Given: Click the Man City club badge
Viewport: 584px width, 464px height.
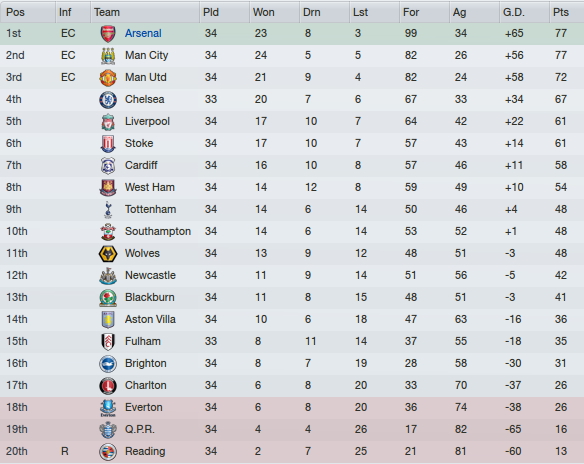Looking at the screenshot, I should (108, 55).
